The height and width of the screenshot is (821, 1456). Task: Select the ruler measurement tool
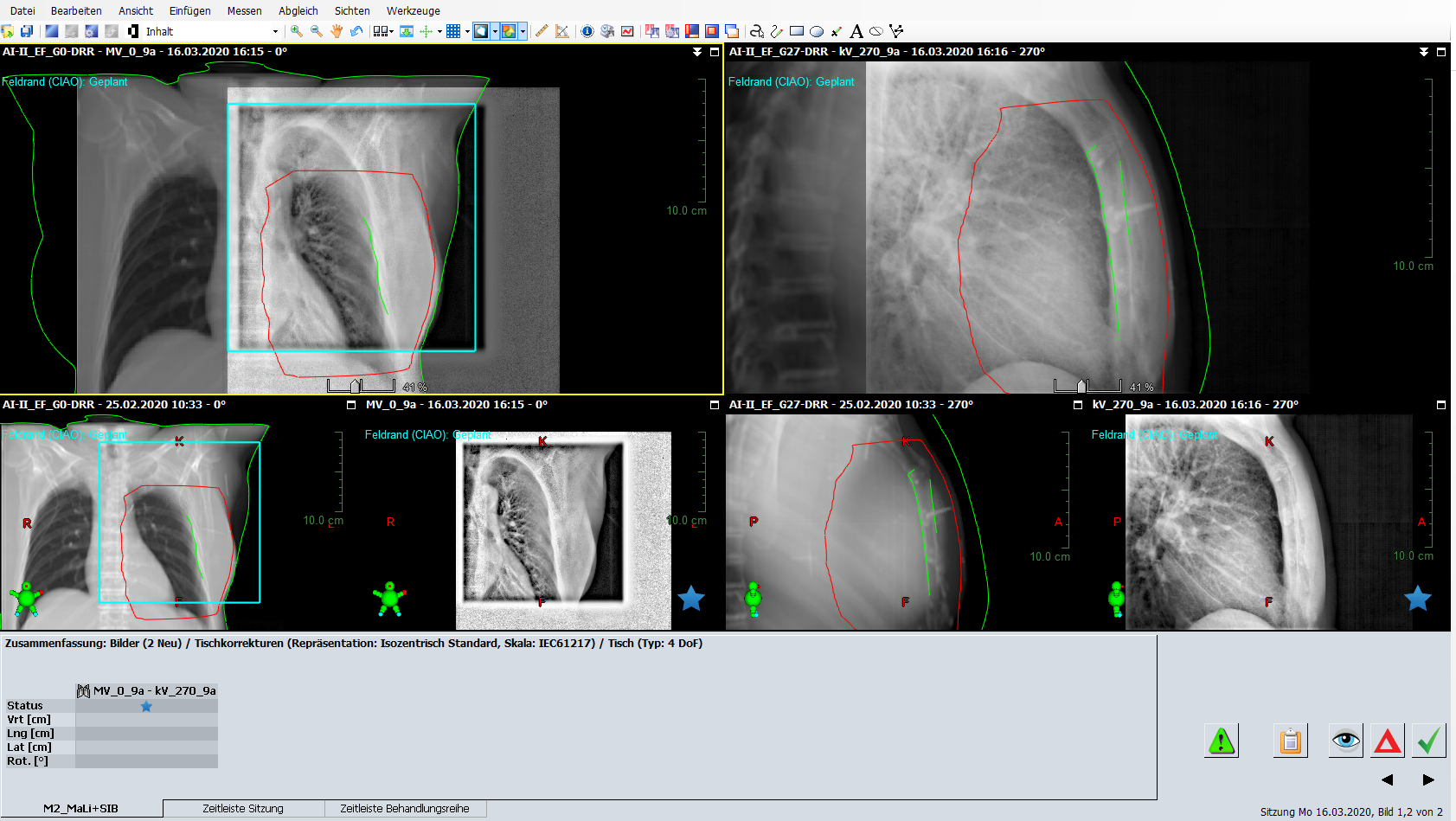click(x=542, y=31)
